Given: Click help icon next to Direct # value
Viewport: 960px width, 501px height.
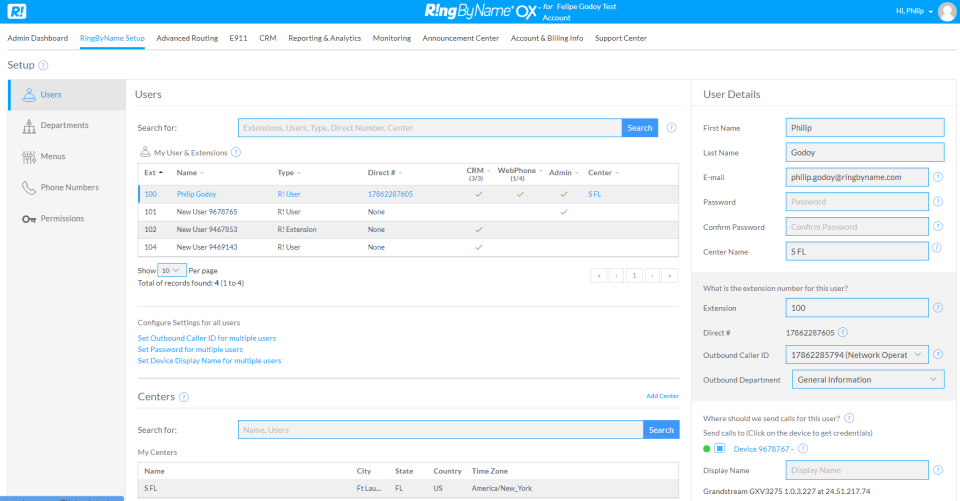Looking at the screenshot, I should click(x=842, y=333).
